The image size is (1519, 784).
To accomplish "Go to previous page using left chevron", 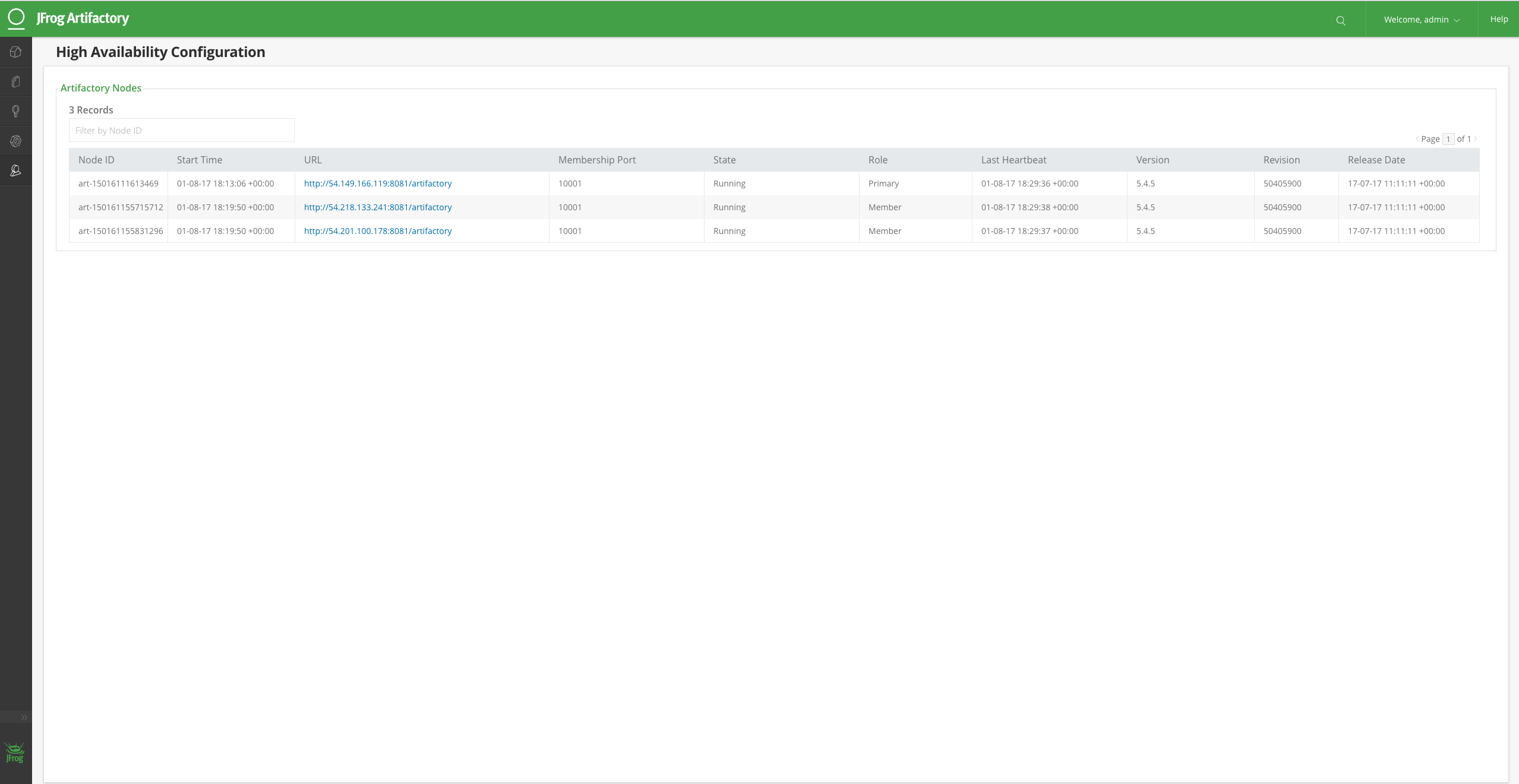I will point(1419,138).
